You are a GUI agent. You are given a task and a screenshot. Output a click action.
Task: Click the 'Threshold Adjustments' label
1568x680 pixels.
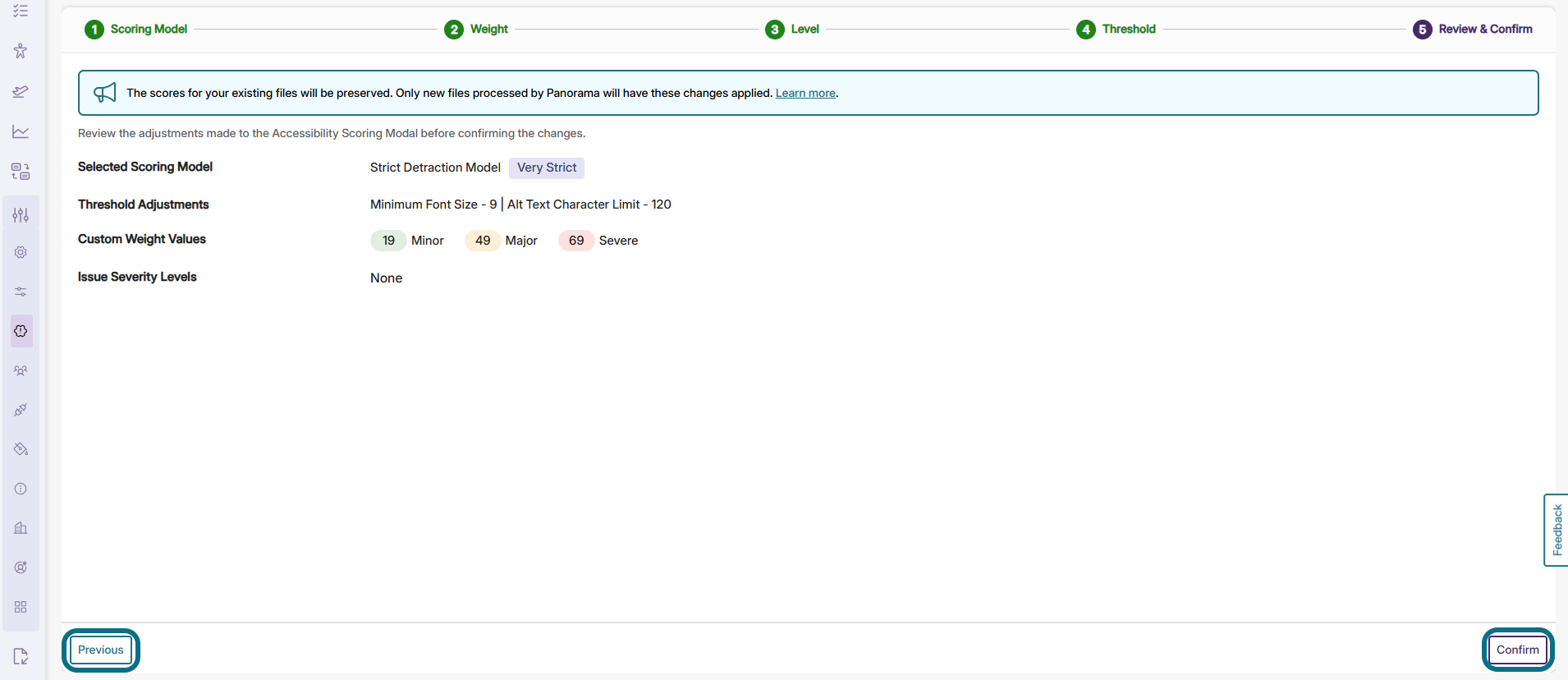pos(144,204)
